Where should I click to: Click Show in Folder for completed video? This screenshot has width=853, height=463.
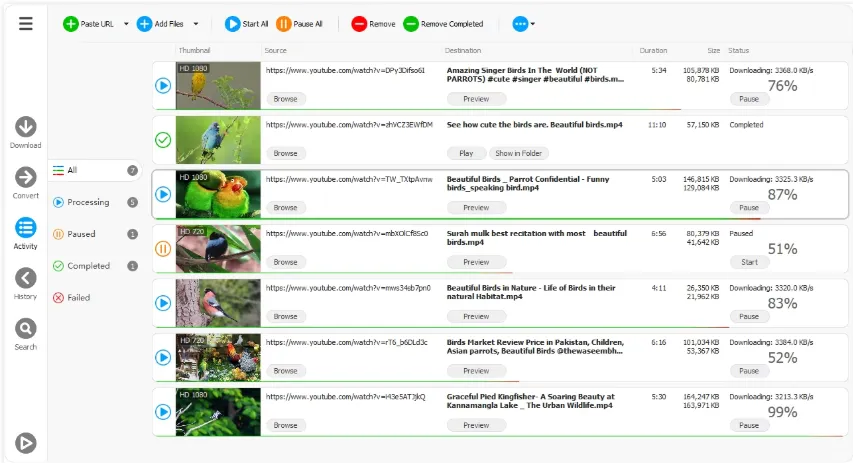click(x=518, y=153)
